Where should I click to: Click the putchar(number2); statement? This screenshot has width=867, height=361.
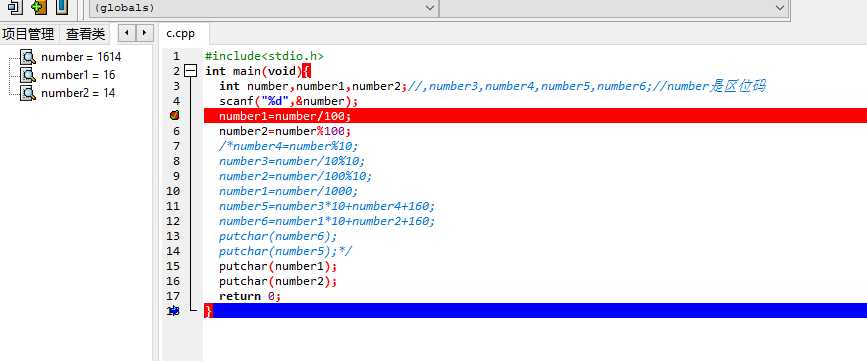click(278, 281)
